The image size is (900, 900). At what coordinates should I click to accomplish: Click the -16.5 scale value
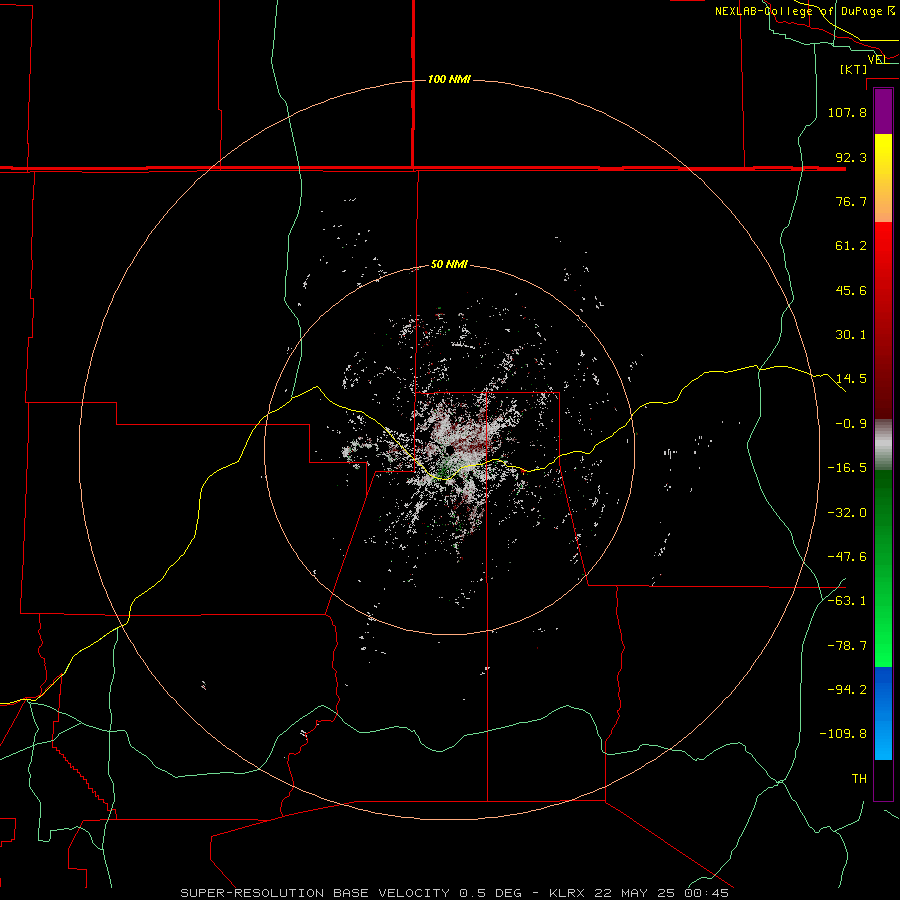847,468
